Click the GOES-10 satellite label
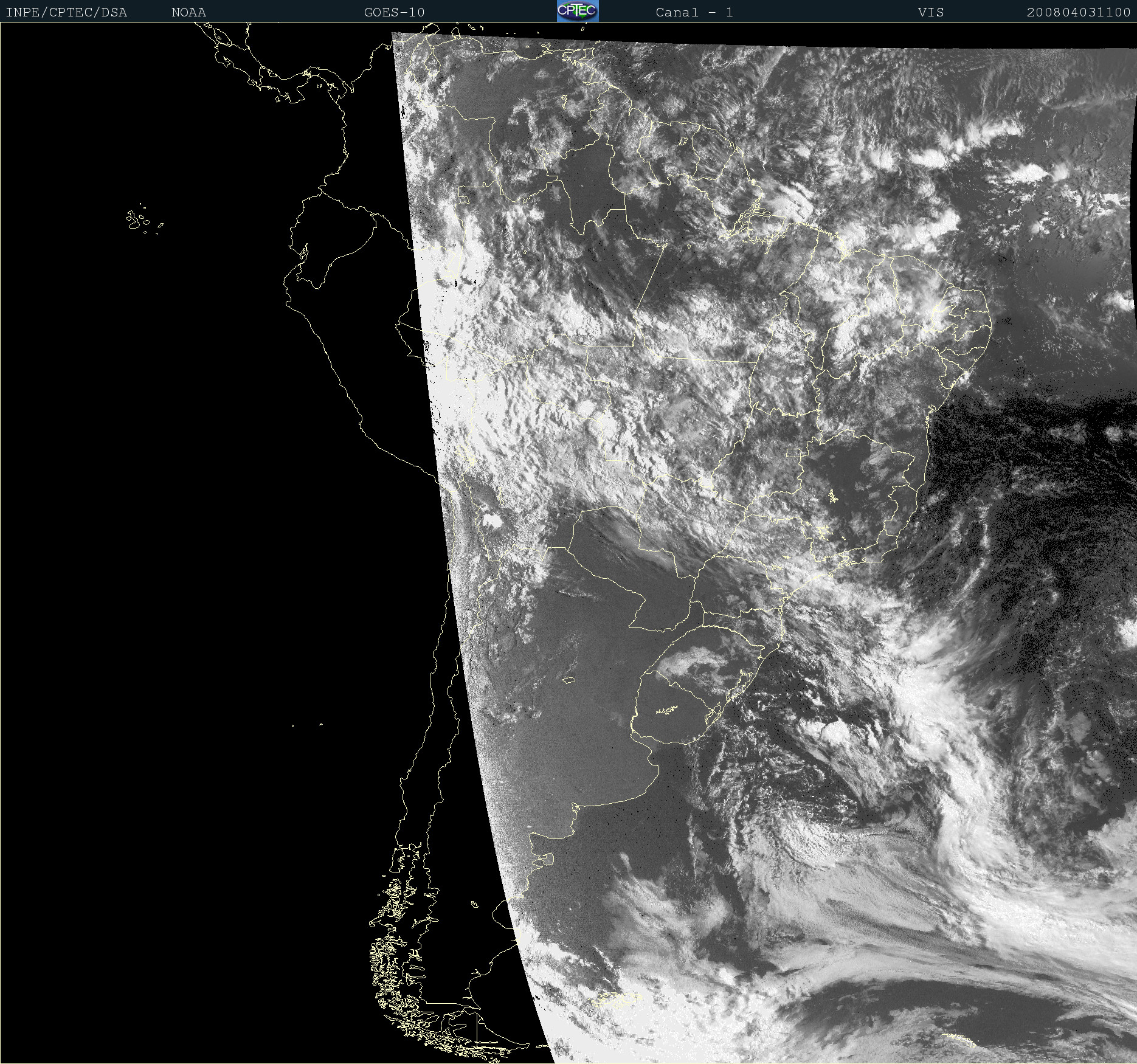The width and height of the screenshot is (1137, 1064). click(395, 12)
